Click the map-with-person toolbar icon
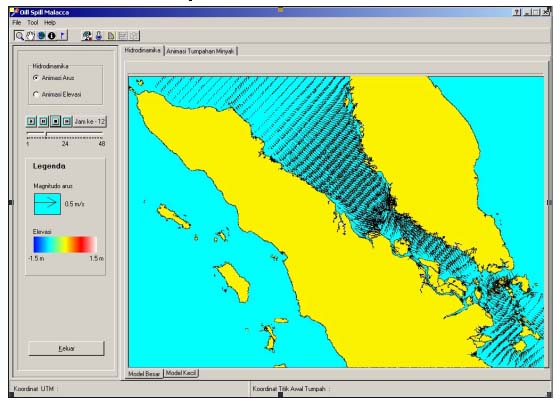The image size is (560, 403). (x=87, y=36)
